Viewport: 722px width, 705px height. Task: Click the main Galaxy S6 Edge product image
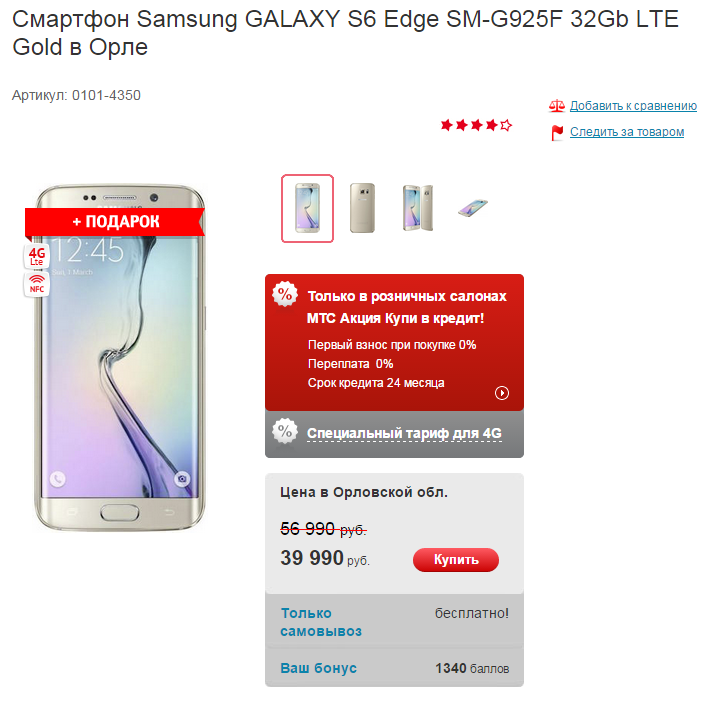pos(120,358)
